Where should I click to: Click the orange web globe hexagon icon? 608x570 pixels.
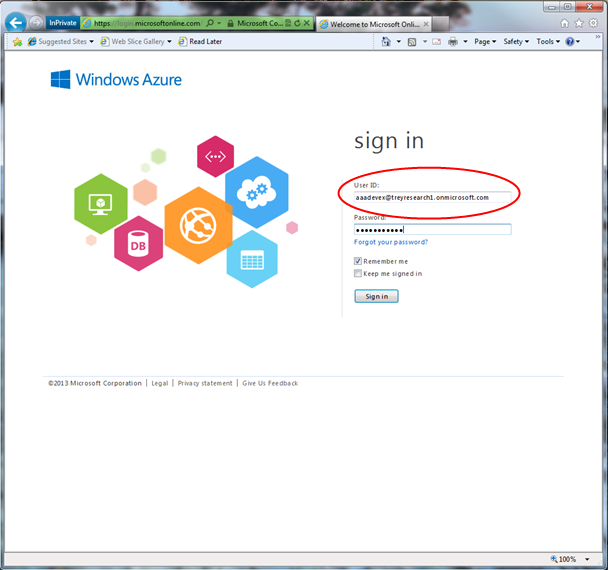[x=198, y=225]
